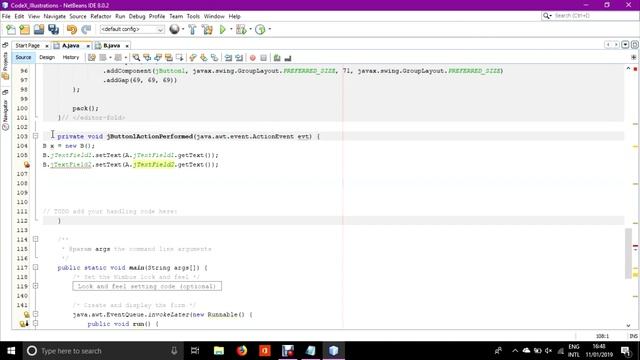
Task: Collapse the main method fold at line 117
Action: pyautogui.click(x=36, y=267)
